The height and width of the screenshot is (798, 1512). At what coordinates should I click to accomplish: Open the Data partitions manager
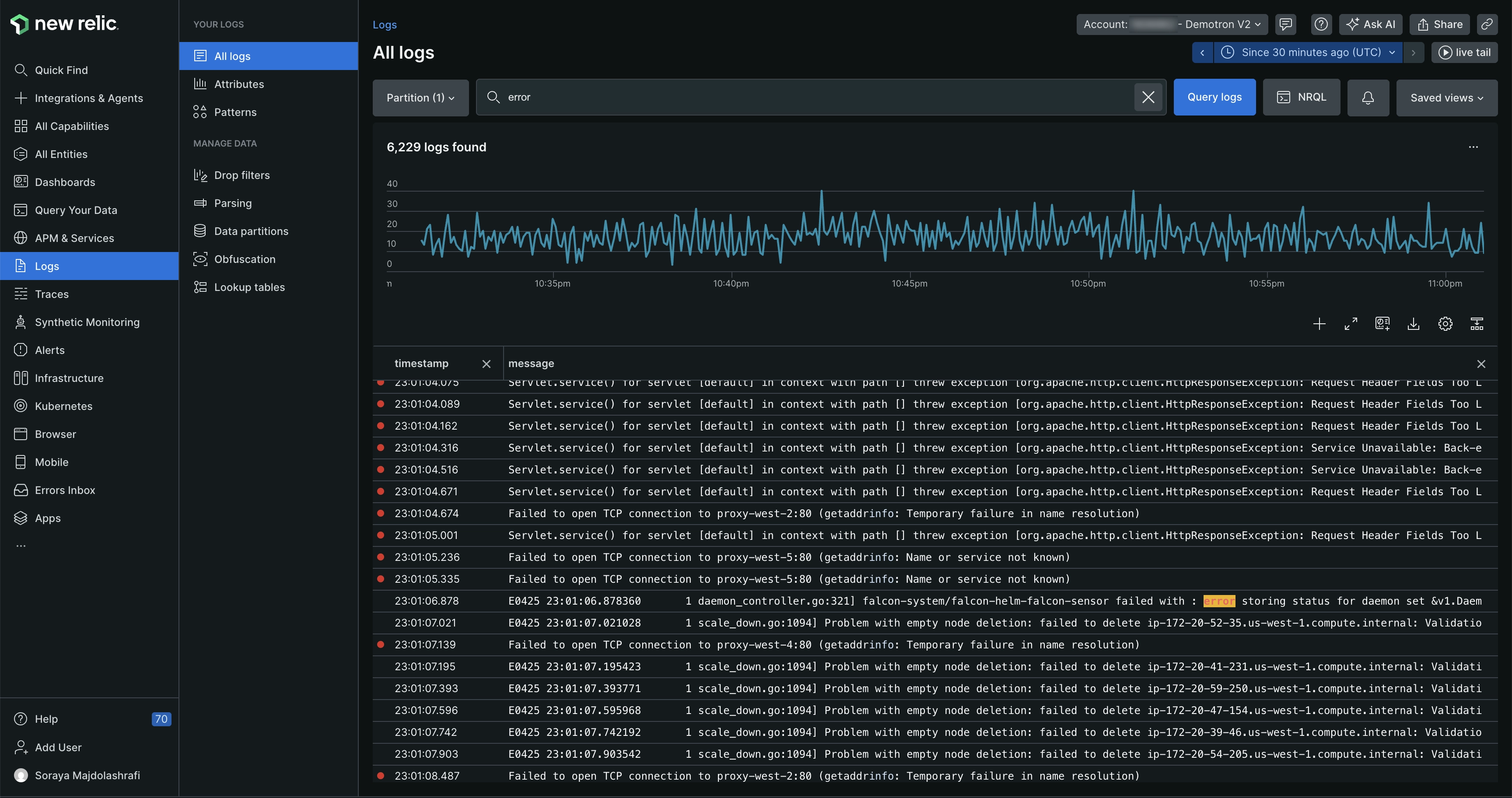coord(251,231)
